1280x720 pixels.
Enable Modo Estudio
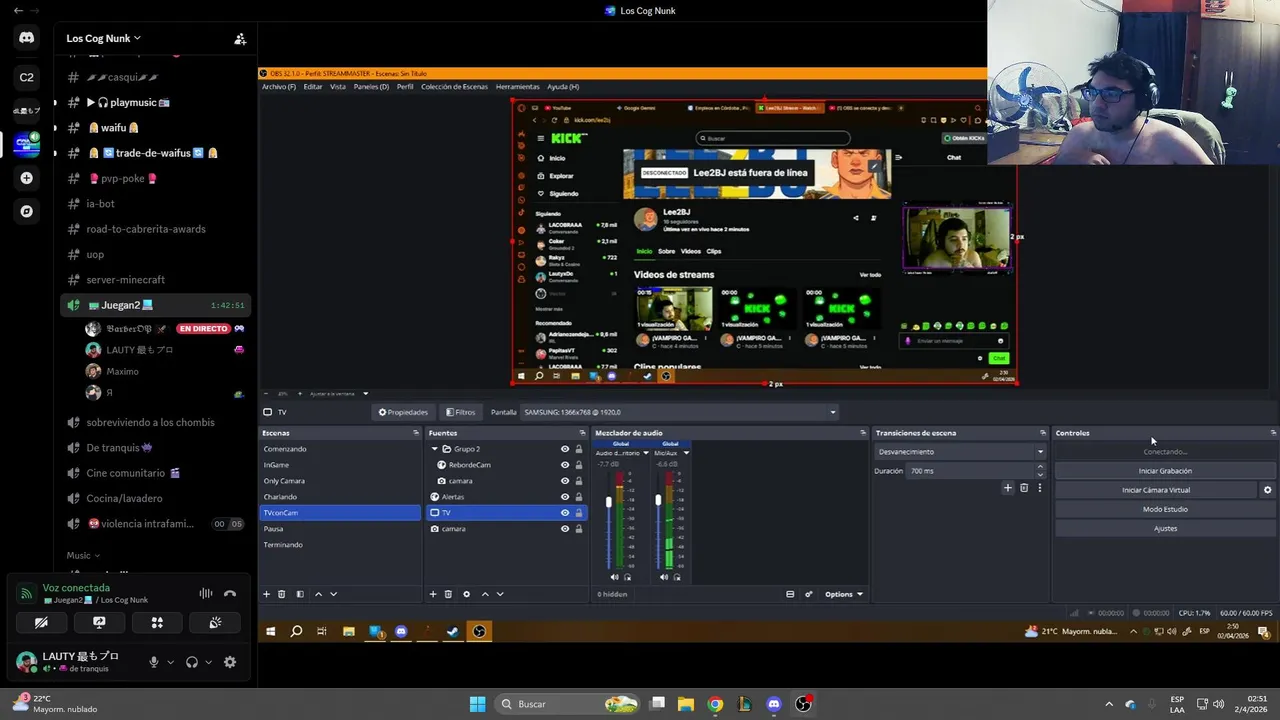coord(1165,509)
